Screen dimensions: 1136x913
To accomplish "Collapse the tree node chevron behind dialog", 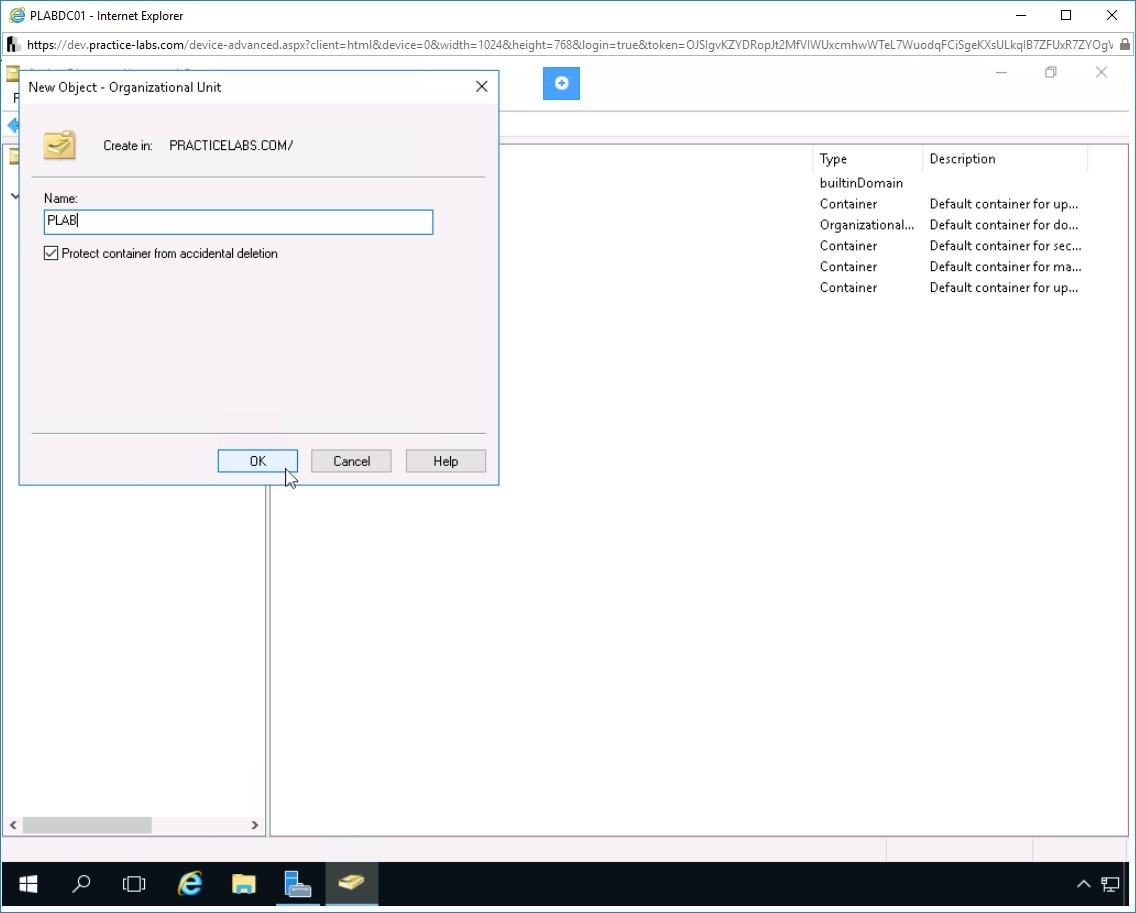I will pyautogui.click(x=14, y=196).
